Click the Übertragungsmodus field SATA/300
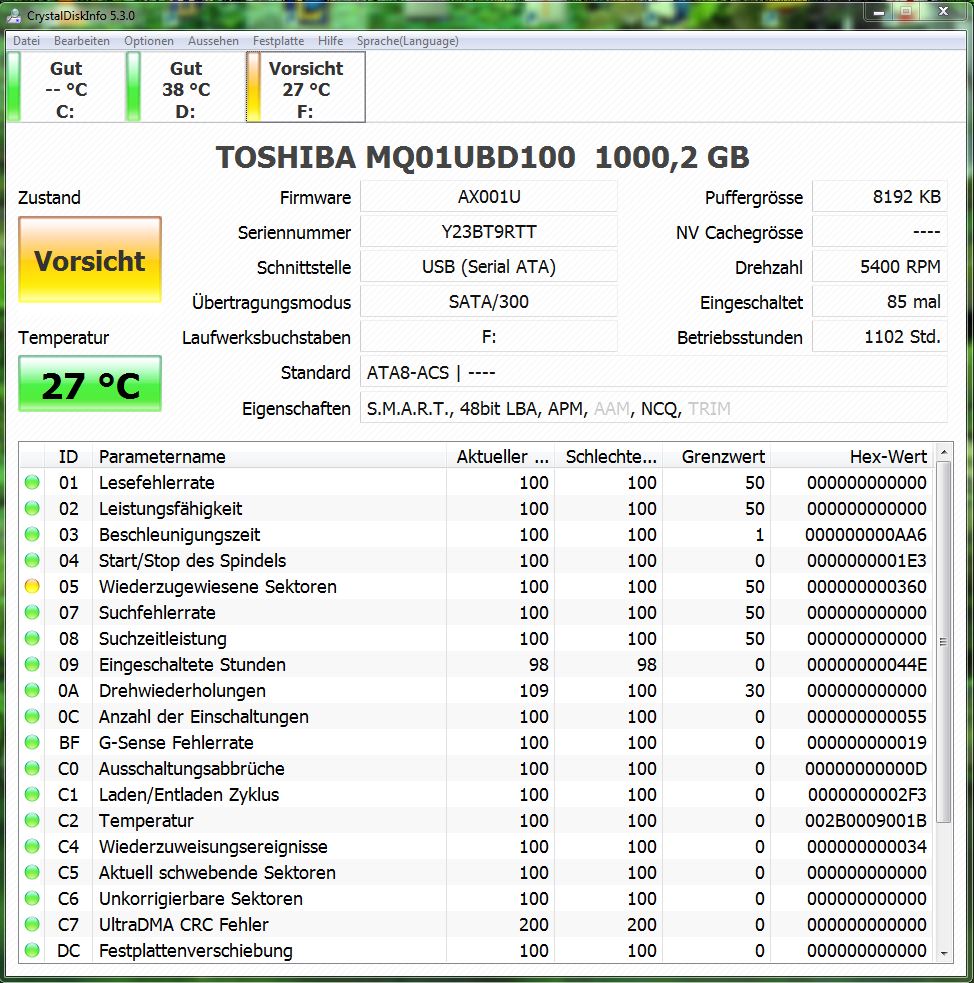The height and width of the screenshot is (983, 974). pyautogui.click(x=489, y=302)
